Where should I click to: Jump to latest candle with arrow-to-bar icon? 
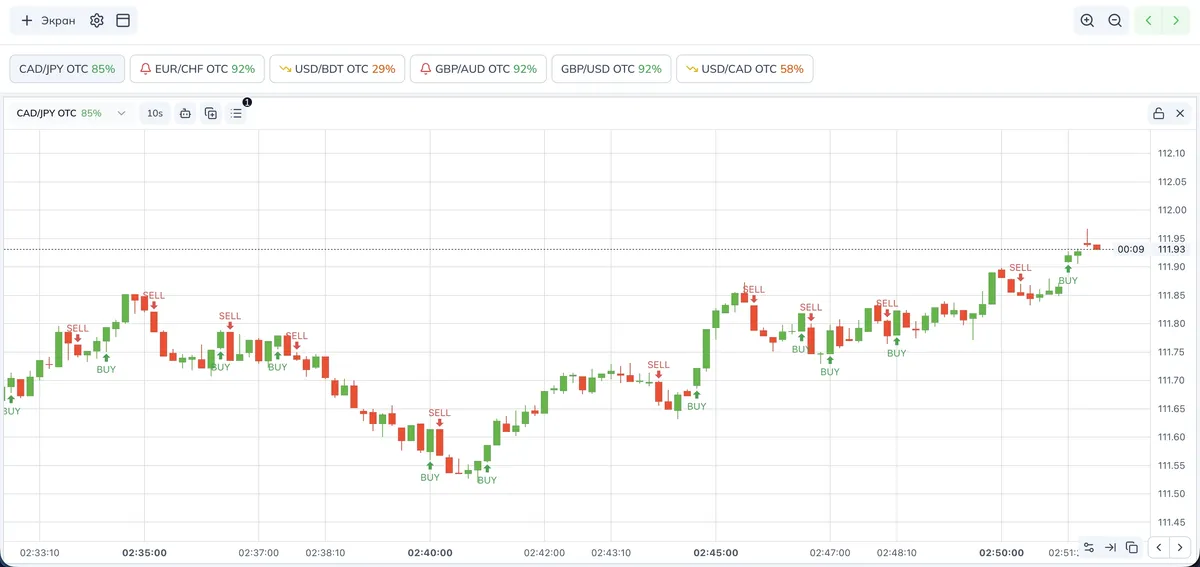[1110, 547]
